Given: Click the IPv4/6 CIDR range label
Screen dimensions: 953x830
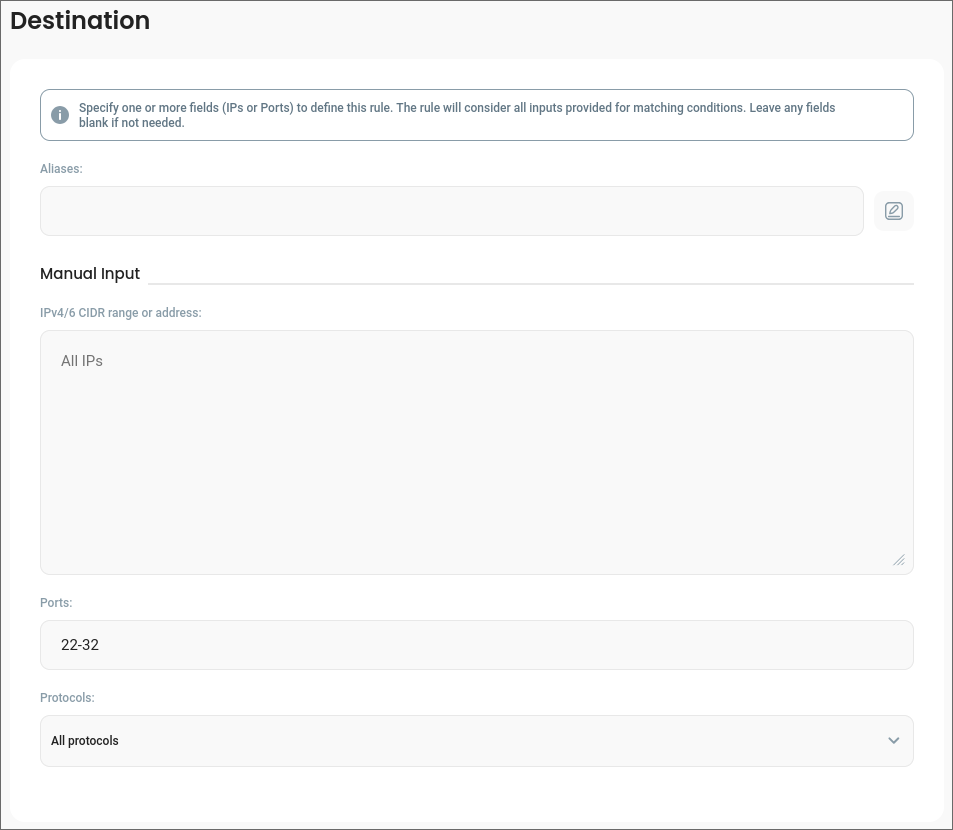Looking at the screenshot, I should click(x=121, y=313).
